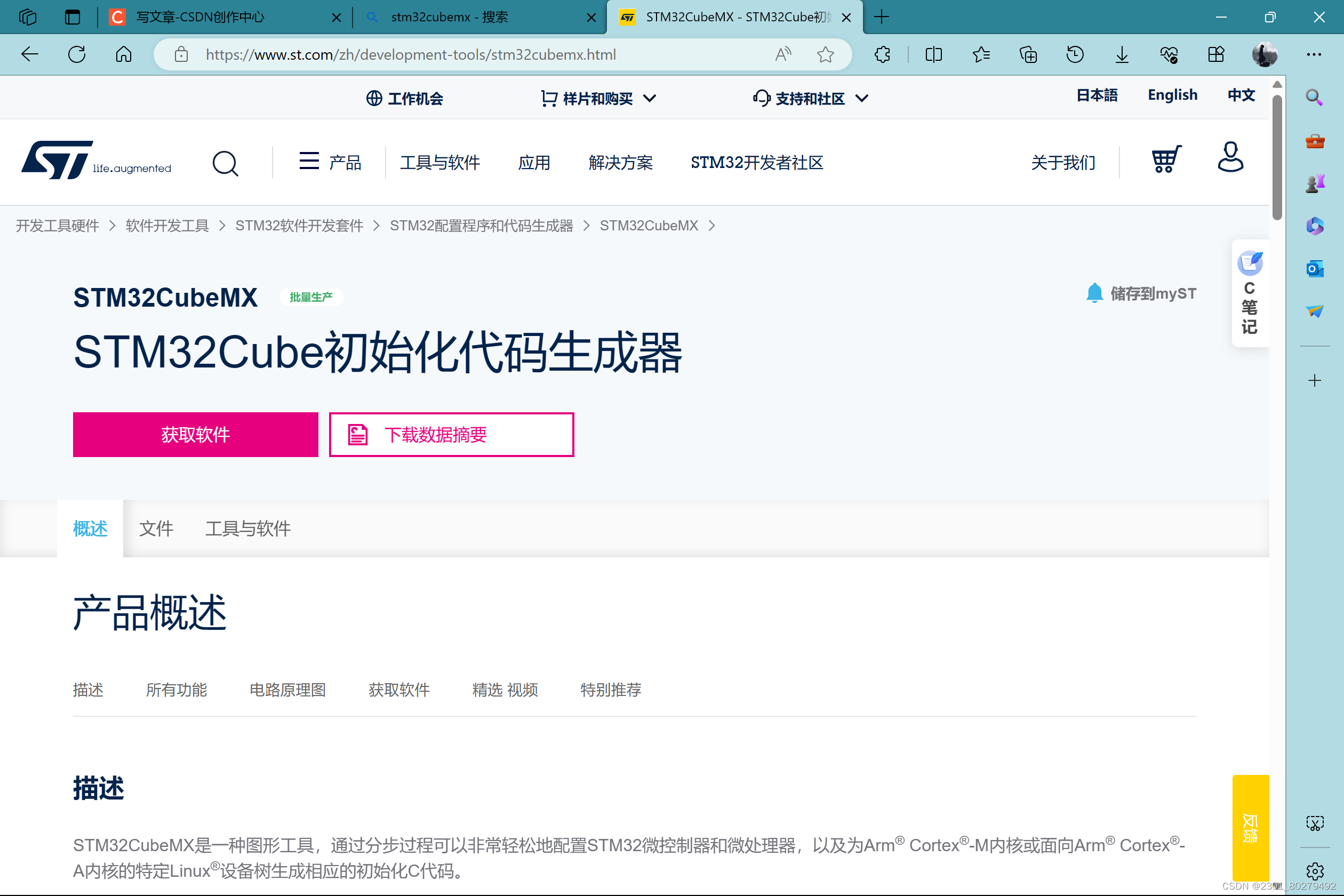This screenshot has width=1344, height=896.
Task: Click the 获取软件 pink button
Action: pyautogui.click(x=195, y=434)
